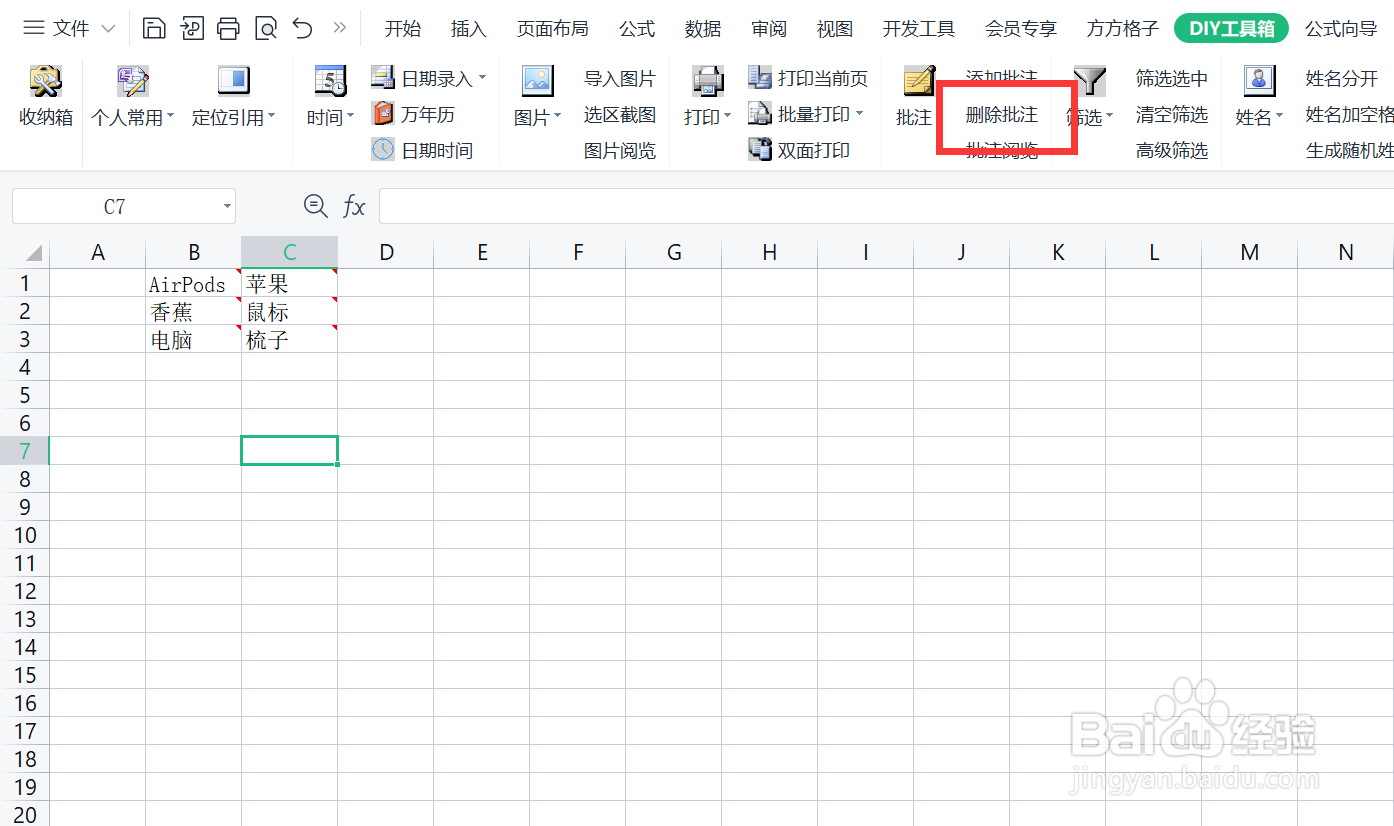The height and width of the screenshot is (826, 1394).
Task: Switch to the 开始 tab
Action: click(x=403, y=29)
